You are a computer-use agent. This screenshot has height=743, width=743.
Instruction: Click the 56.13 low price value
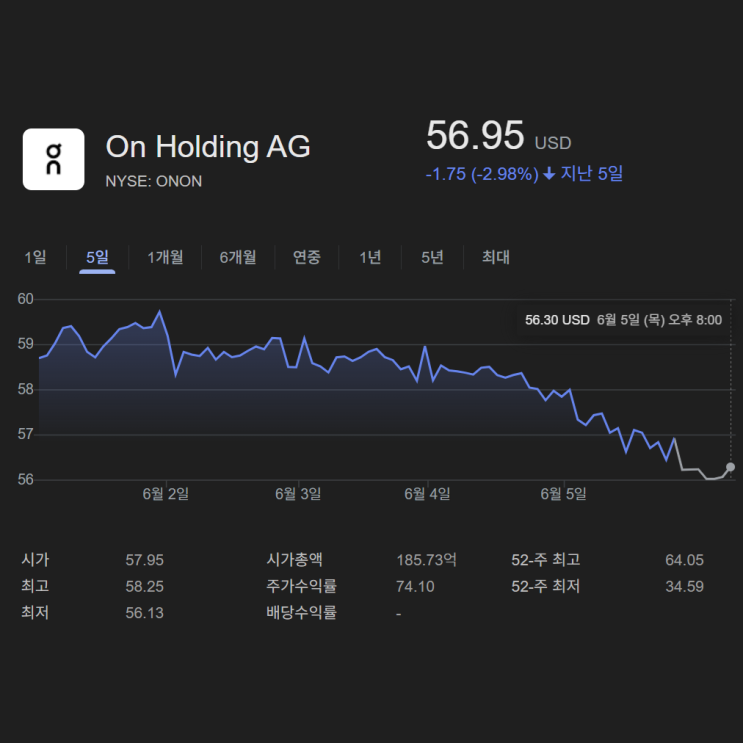145,613
